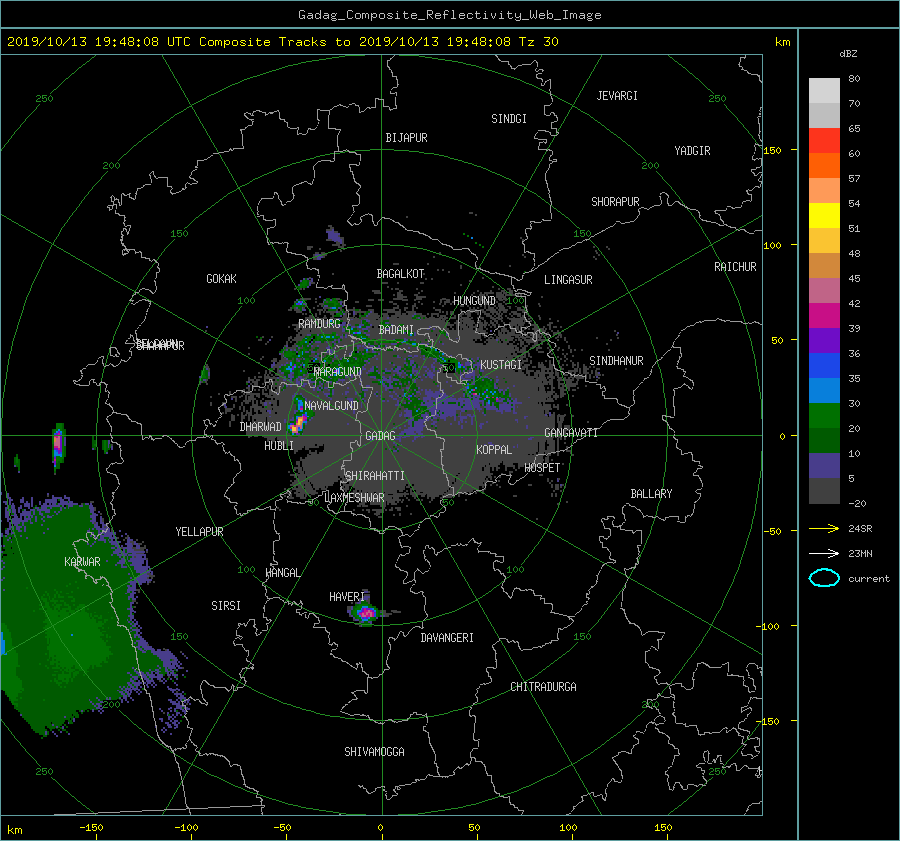The width and height of the screenshot is (900, 841).
Task: Click the RAMDURG city label
Action: point(319,324)
